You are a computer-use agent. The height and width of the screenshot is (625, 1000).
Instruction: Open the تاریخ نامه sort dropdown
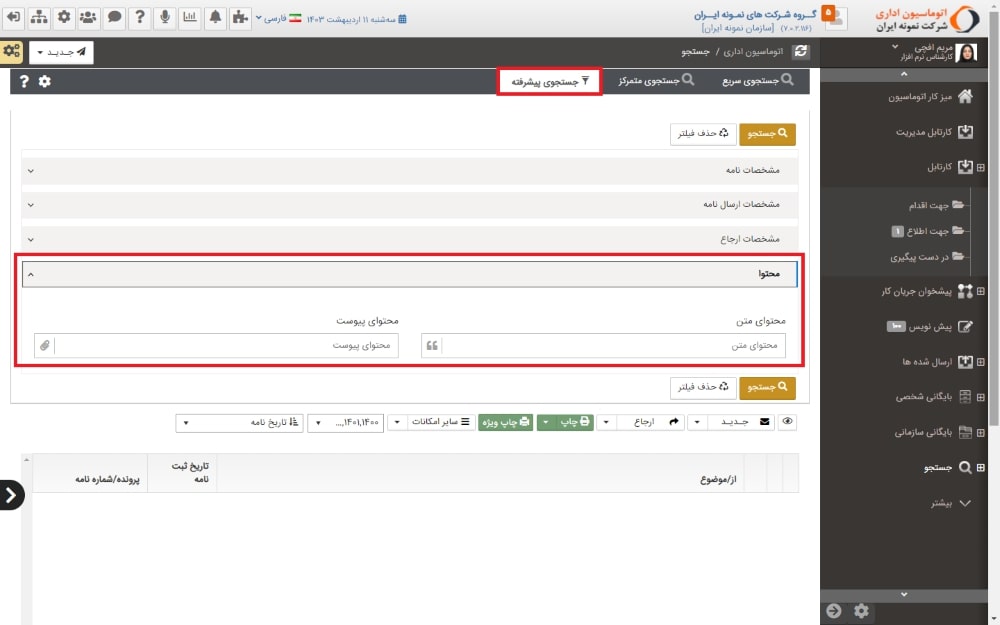(239, 423)
